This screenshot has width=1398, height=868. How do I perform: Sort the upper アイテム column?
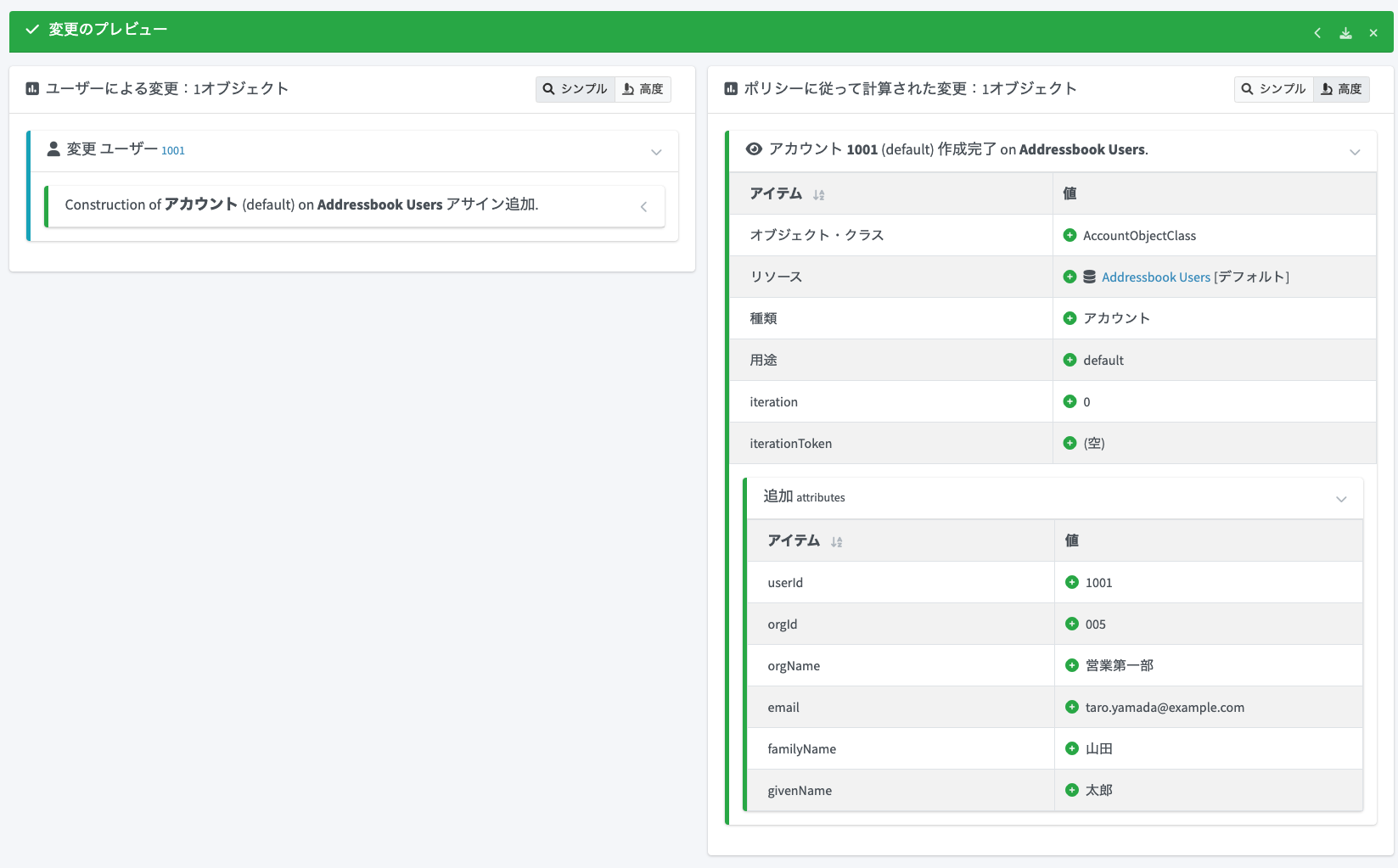[818, 195]
